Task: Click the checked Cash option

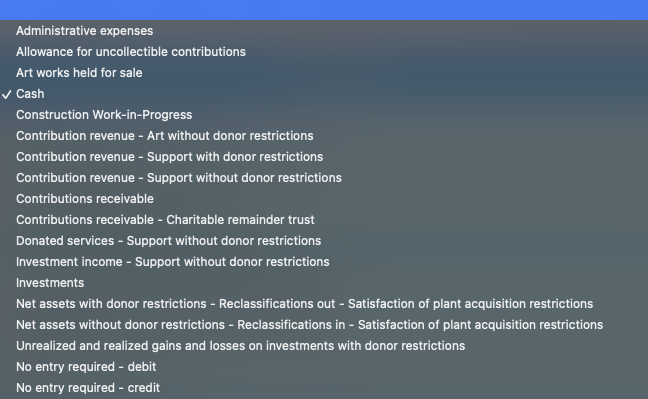Action: 324,94
